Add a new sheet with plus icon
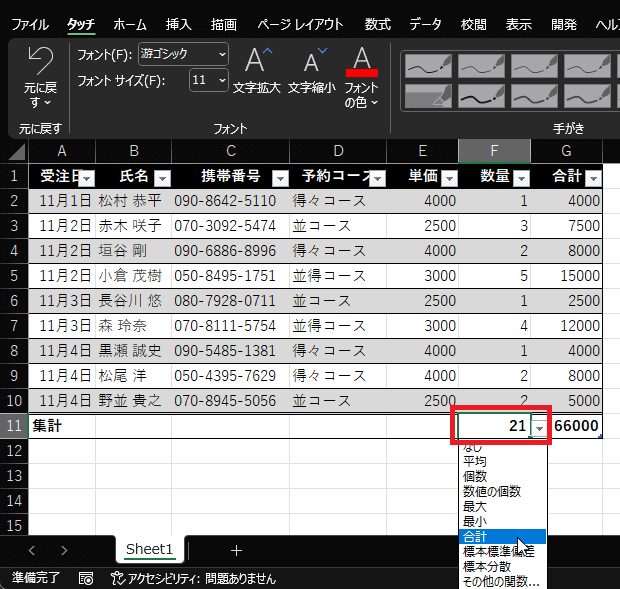This screenshot has height=589, width=620. [x=236, y=550]
